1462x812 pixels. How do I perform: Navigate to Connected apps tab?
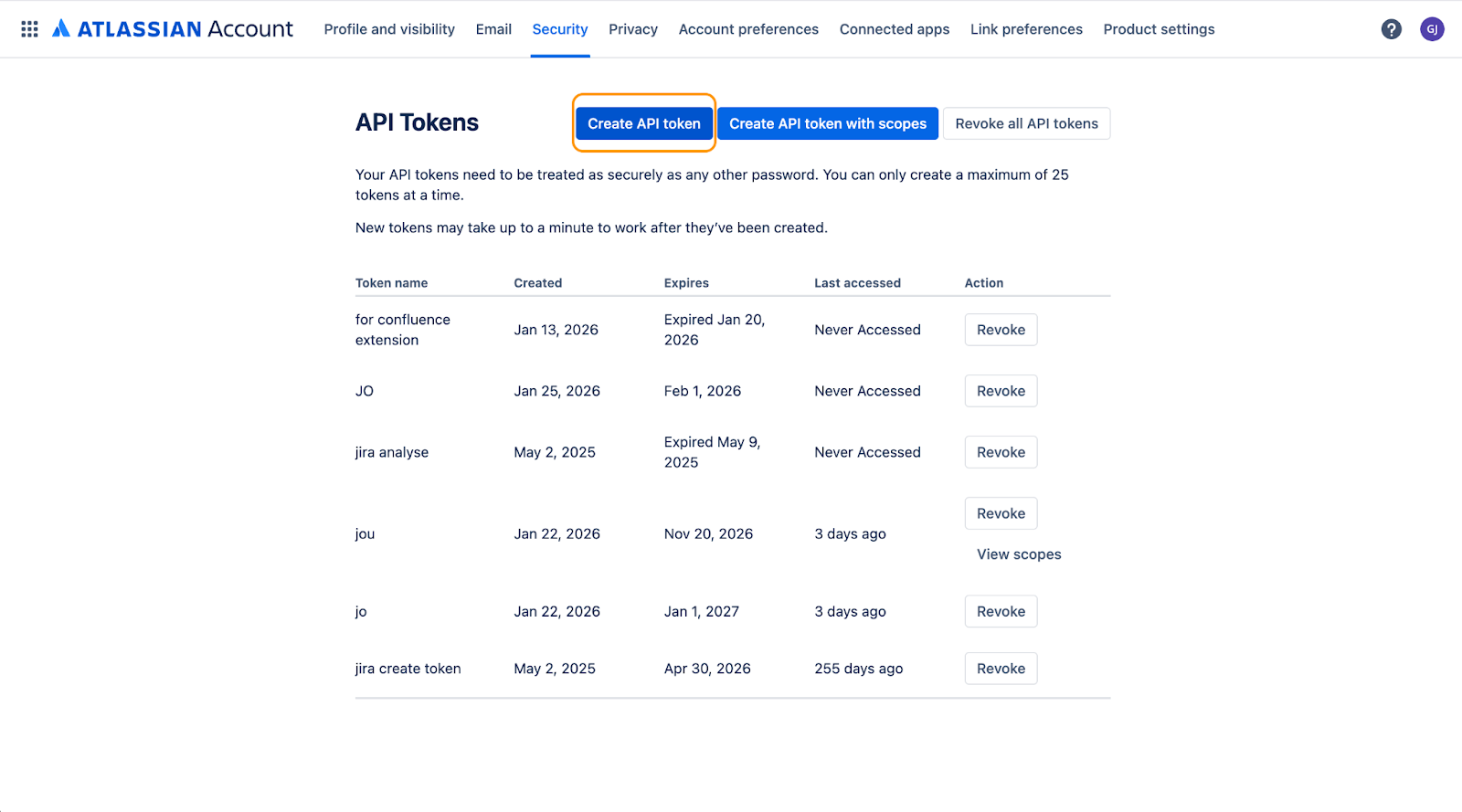point(895,29)
